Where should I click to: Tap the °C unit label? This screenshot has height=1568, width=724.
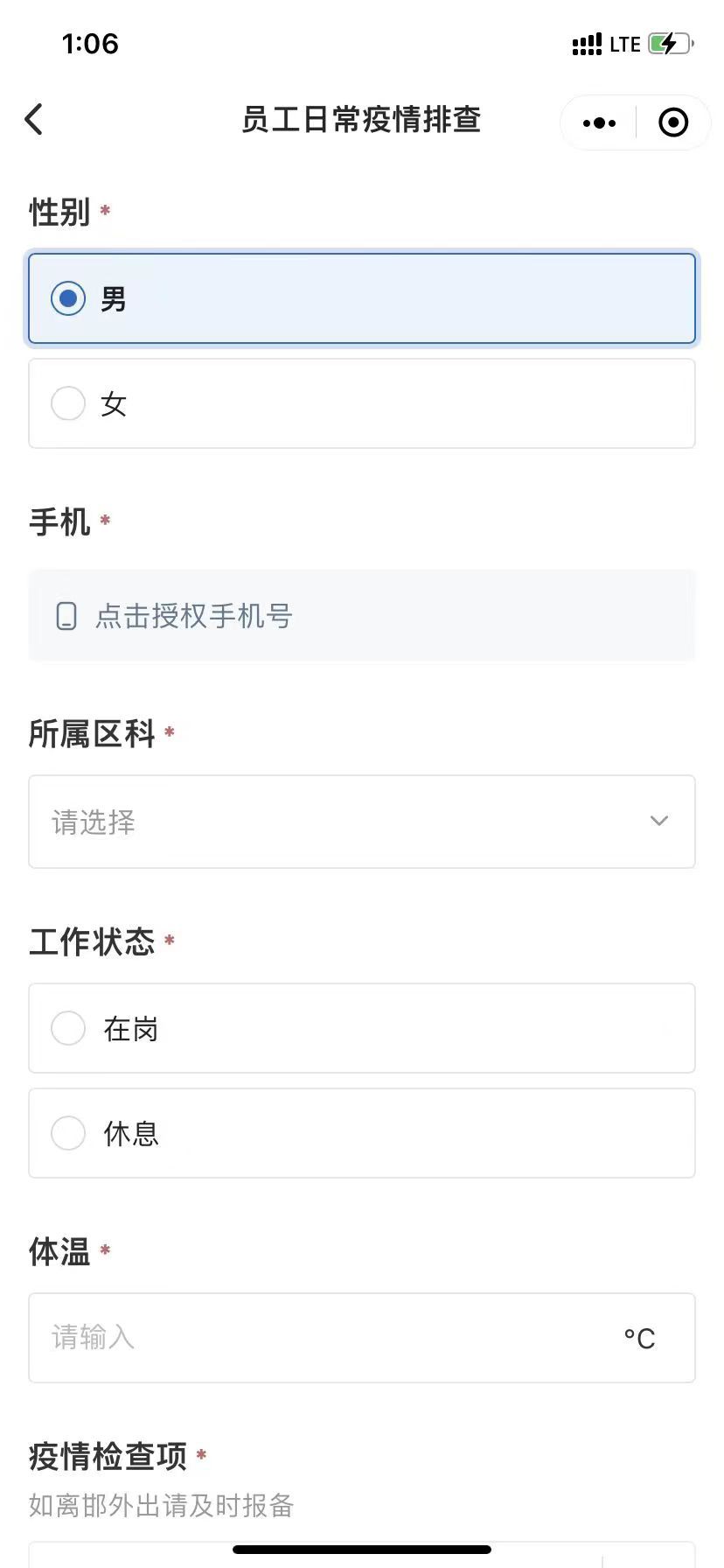pos(639,1339)
